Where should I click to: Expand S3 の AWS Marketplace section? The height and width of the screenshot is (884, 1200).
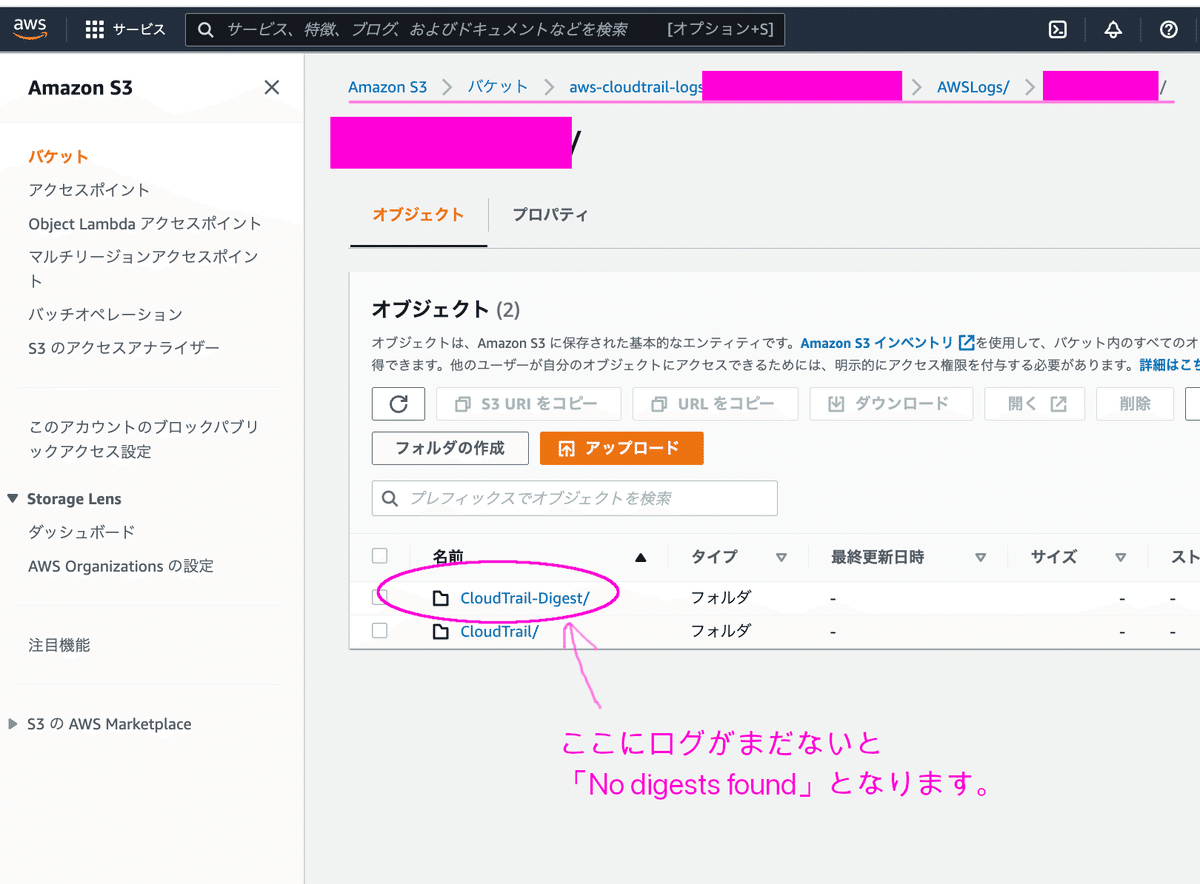coord(13,724)
